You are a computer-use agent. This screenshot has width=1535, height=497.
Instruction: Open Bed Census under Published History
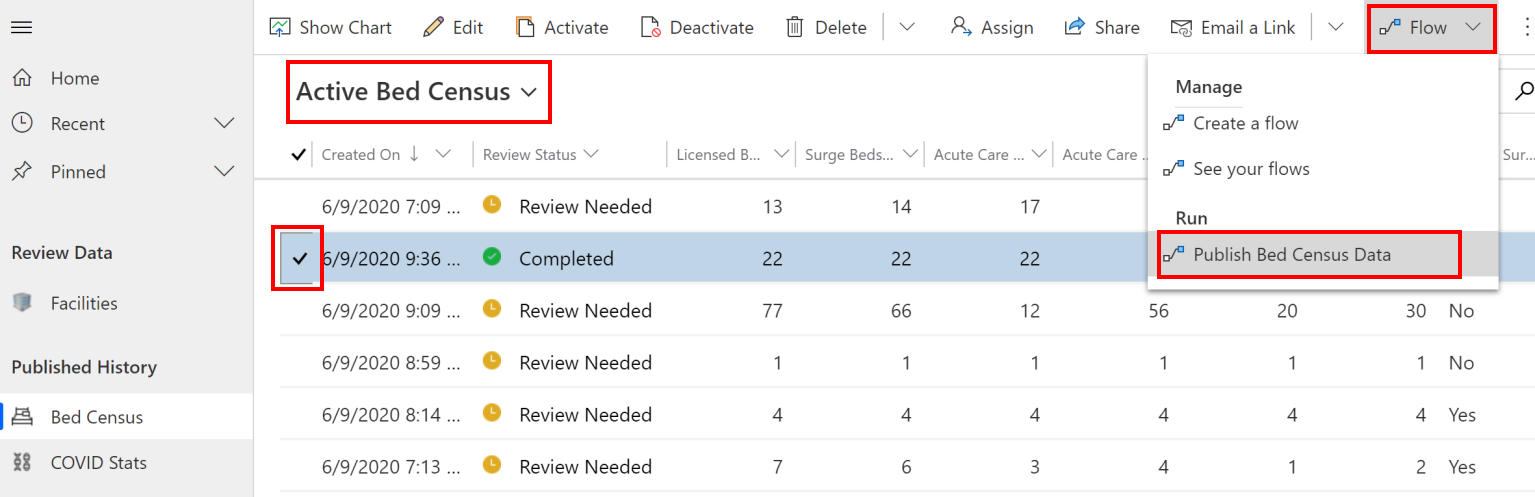(97, 417)
